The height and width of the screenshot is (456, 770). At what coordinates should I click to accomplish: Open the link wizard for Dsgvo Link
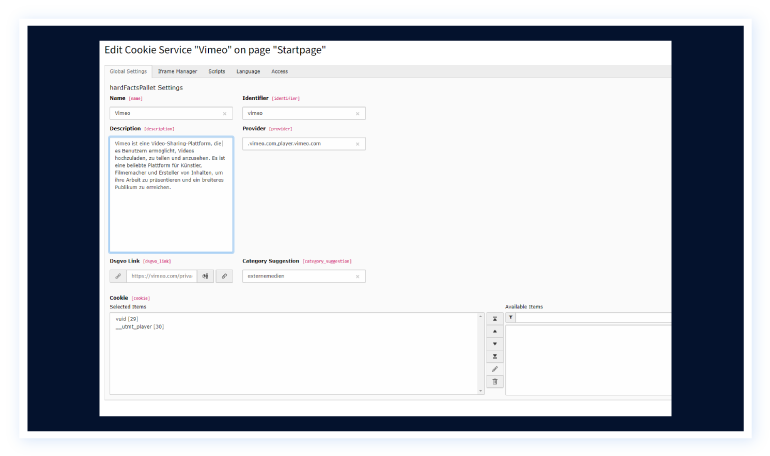[x=224, y=276]
